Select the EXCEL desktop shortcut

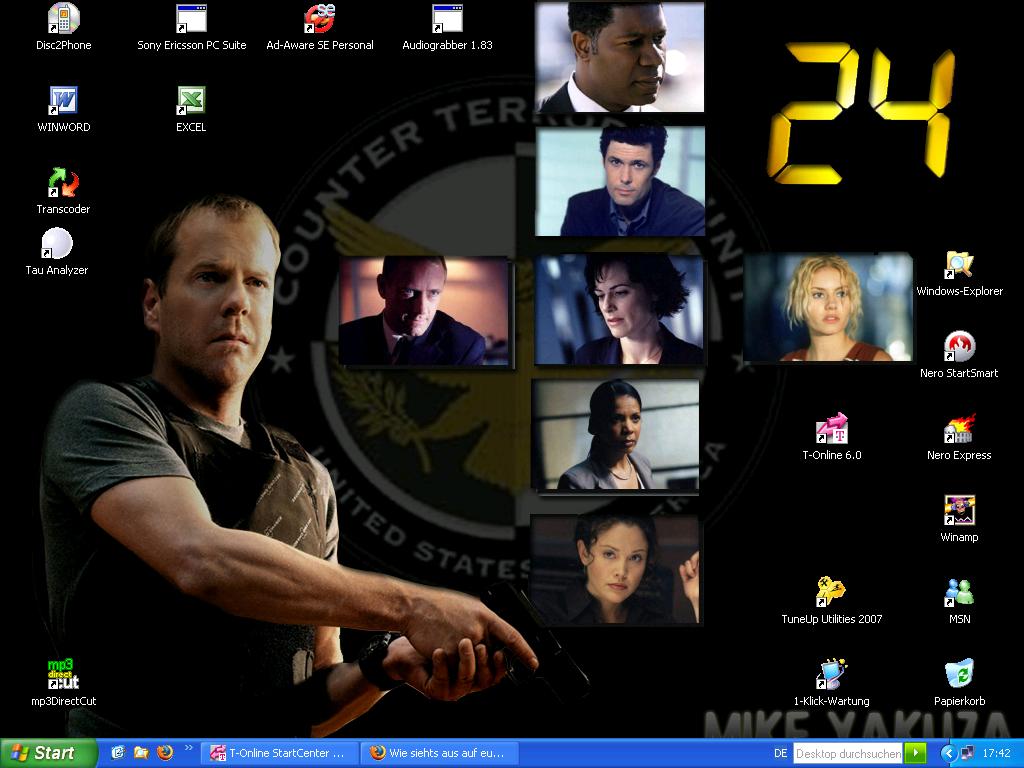pyautogui.click(x=191, y=101)
